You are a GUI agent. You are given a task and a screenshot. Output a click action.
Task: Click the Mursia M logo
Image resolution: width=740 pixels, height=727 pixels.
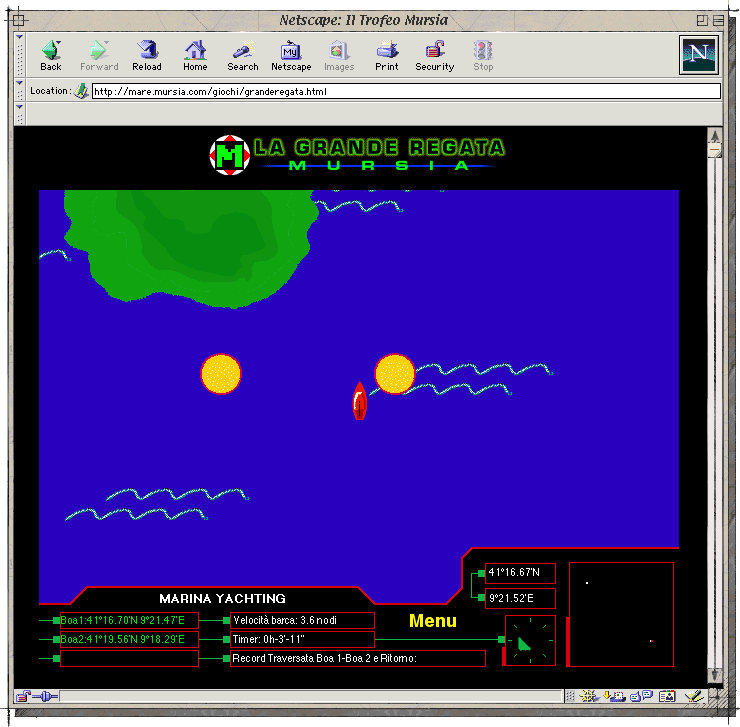click(229, 155)
